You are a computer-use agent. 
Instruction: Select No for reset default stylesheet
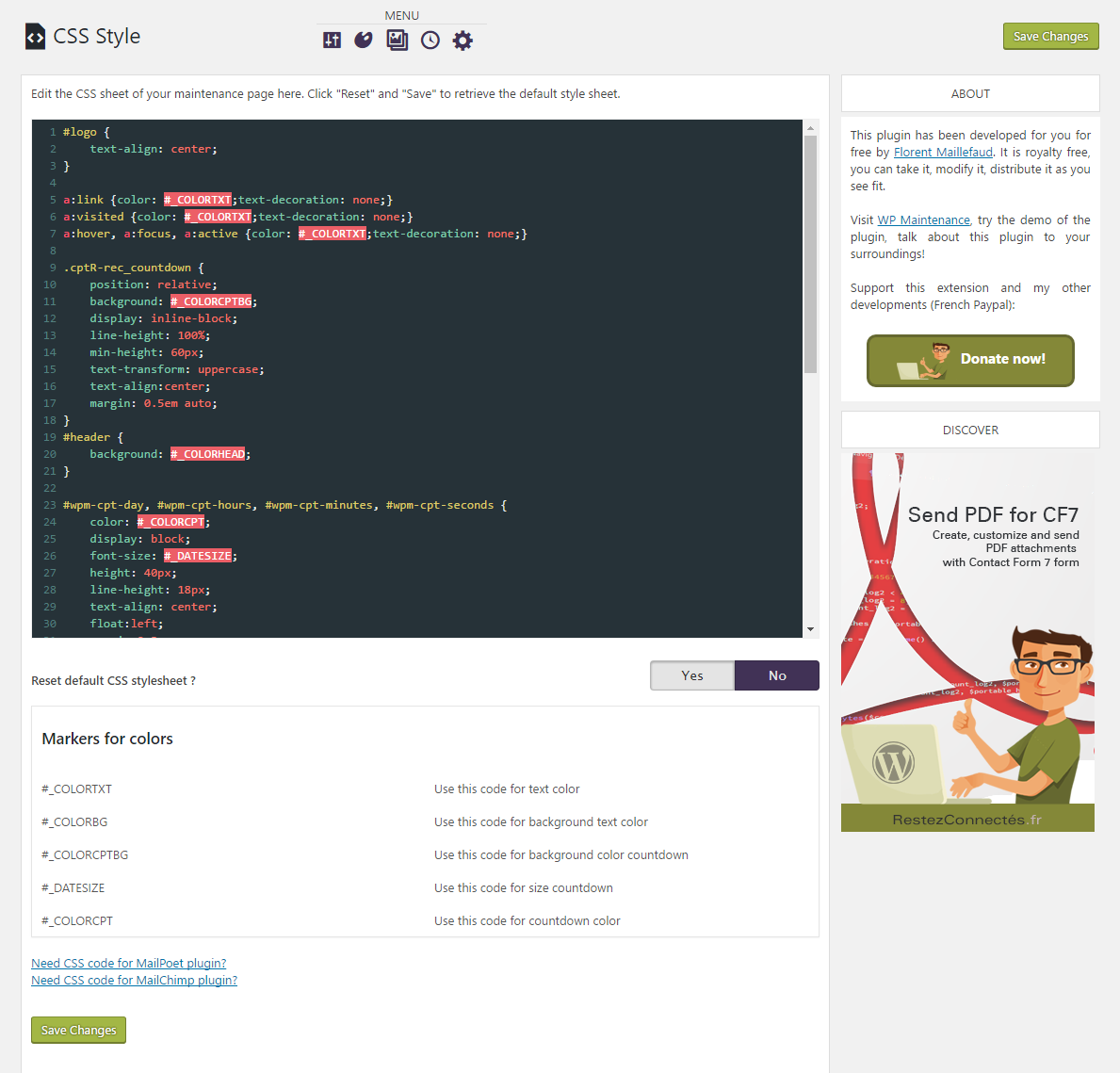click(777, 675)
